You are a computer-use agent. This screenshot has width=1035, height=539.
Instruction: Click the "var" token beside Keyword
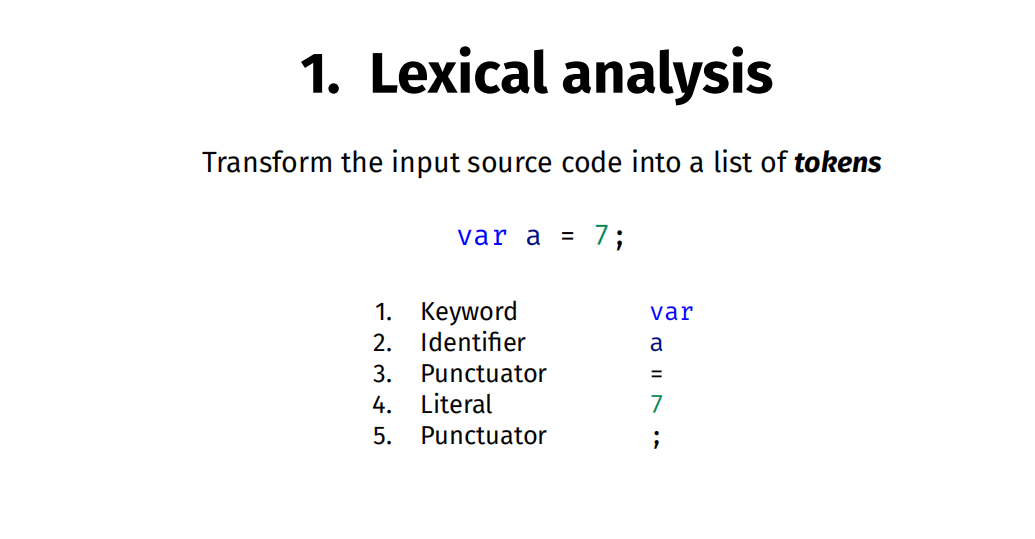click(x=671, y=312)
